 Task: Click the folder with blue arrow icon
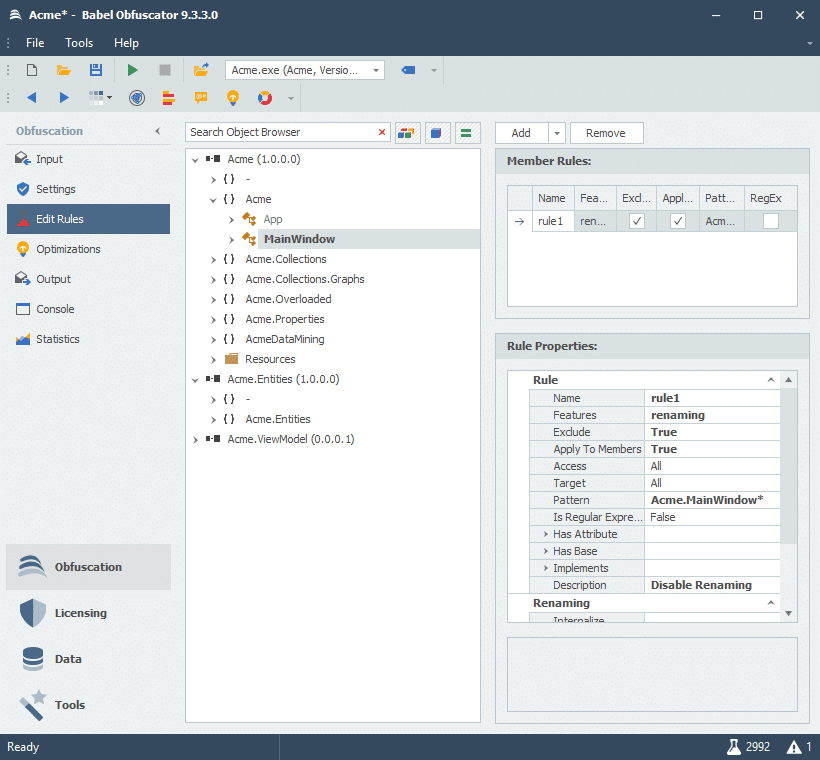click(x=201, y=70)
